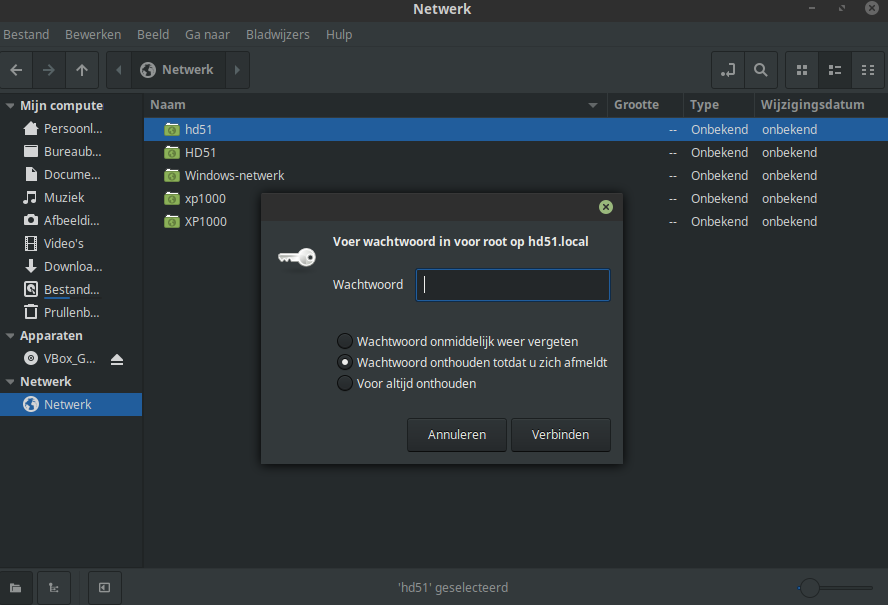Screen dimensions: 888x605
Task: Collapse the Apparaten sidebar section
Action: (10, 336)
